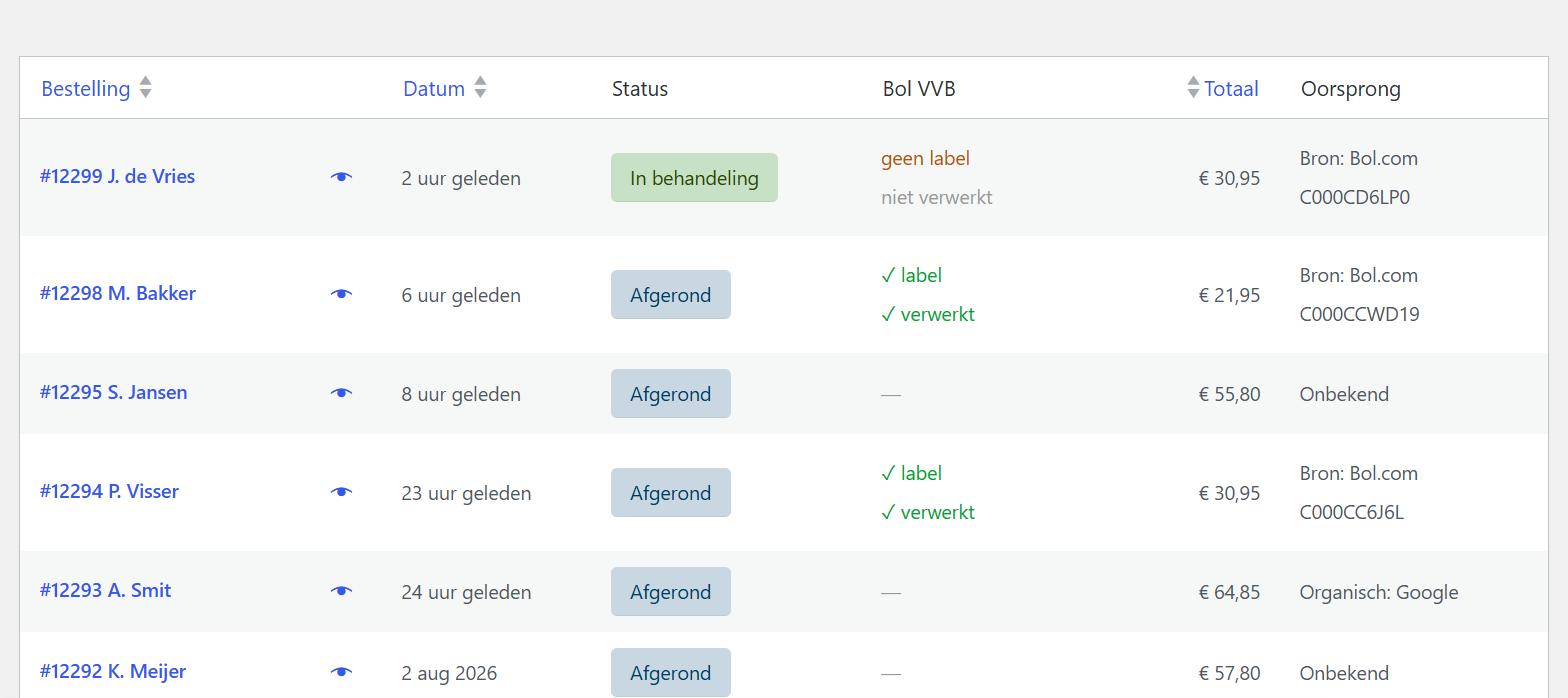The image size is (1568, 698).
Task: Preview A. Smit order via eye icon
Action: [x=341, y=591]
